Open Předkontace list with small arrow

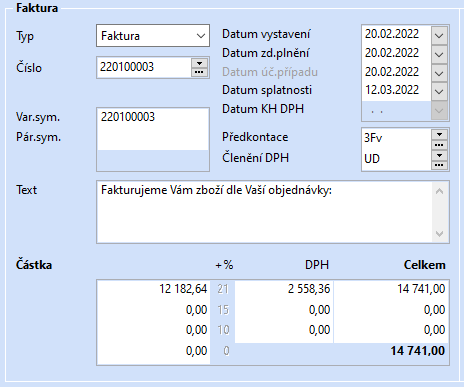(x=439, y=134)
